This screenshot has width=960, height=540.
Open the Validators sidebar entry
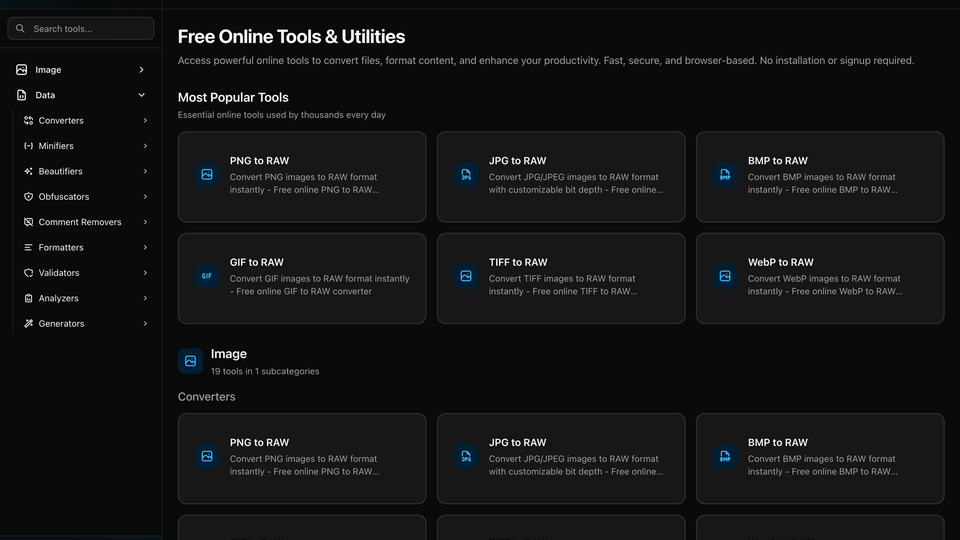point(85,273)
